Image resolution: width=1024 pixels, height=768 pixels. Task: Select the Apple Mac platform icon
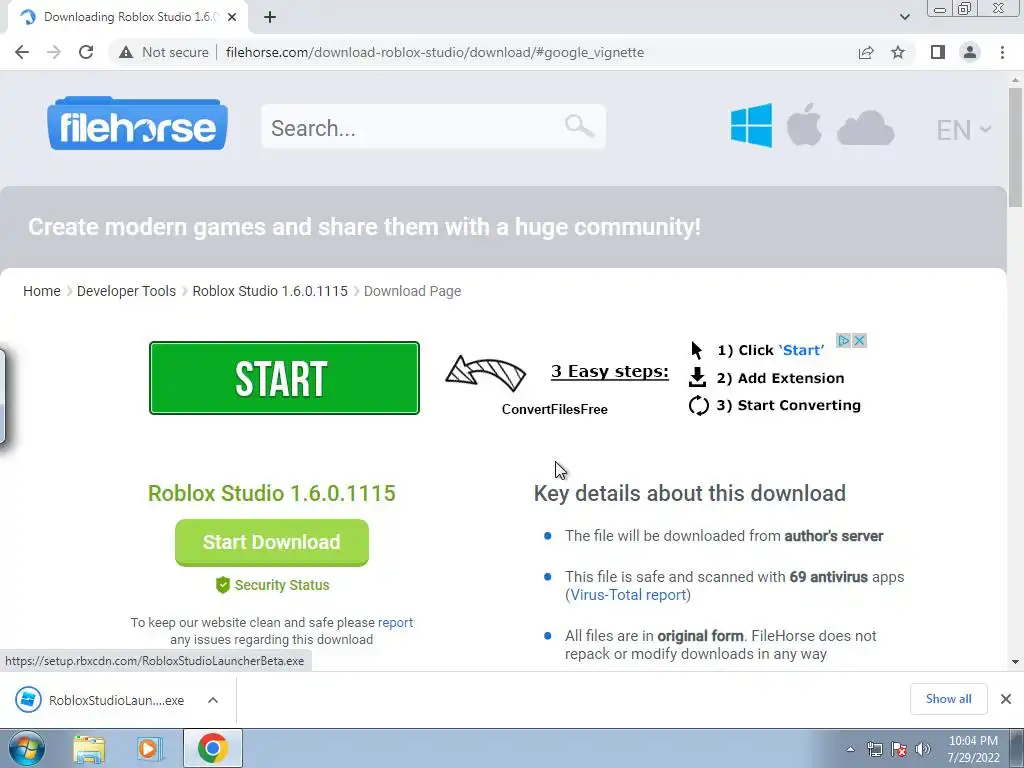804,124
